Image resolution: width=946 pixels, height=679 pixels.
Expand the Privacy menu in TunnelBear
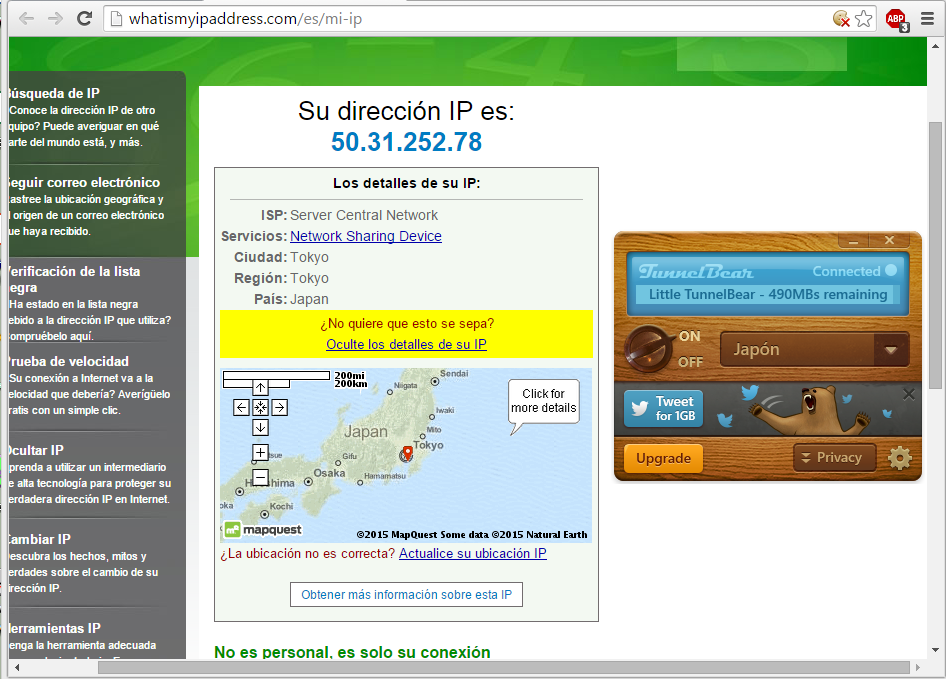click(834, 457)
